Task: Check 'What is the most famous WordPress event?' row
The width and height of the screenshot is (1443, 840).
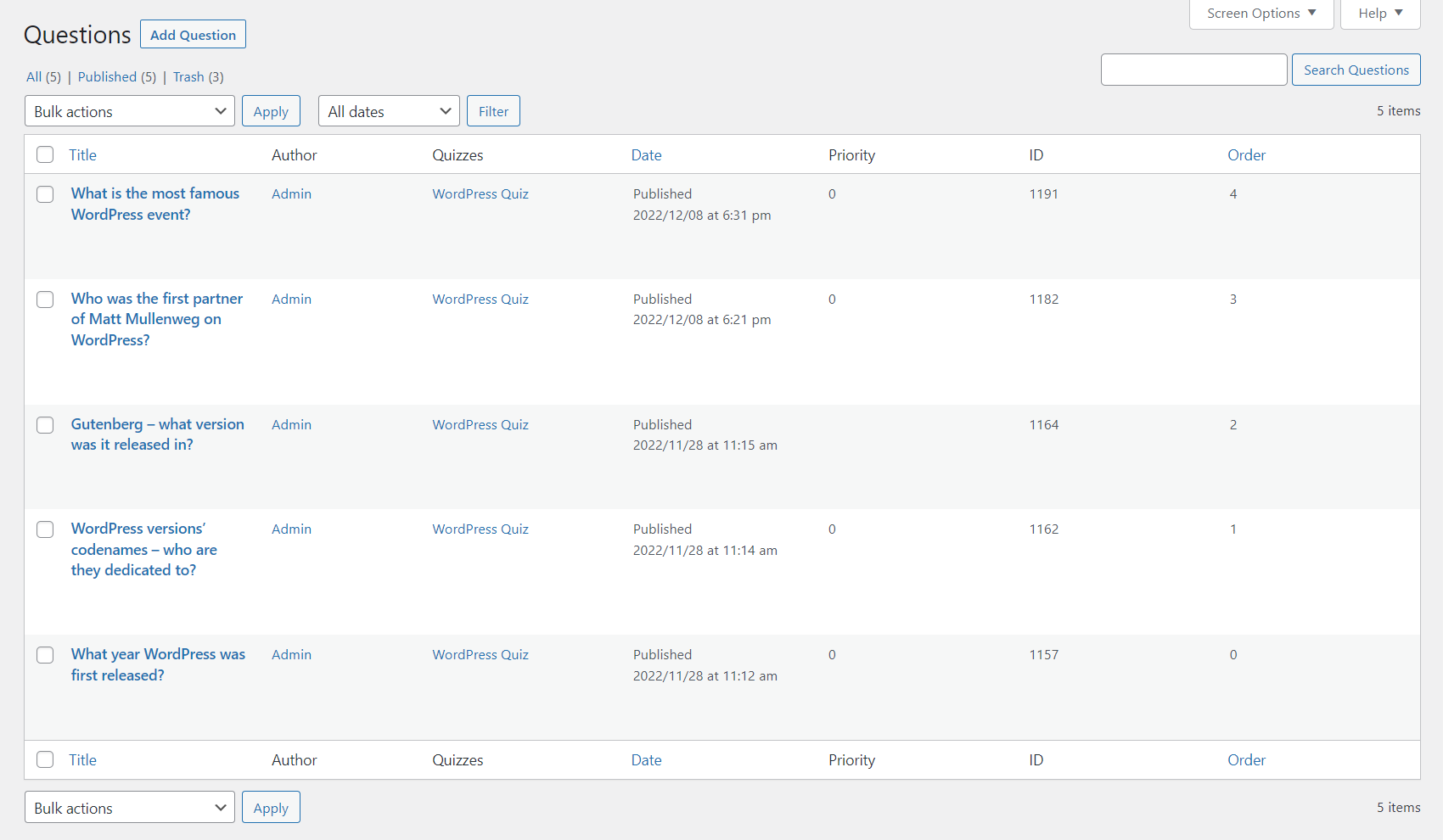Action: [x=45, y=194]
